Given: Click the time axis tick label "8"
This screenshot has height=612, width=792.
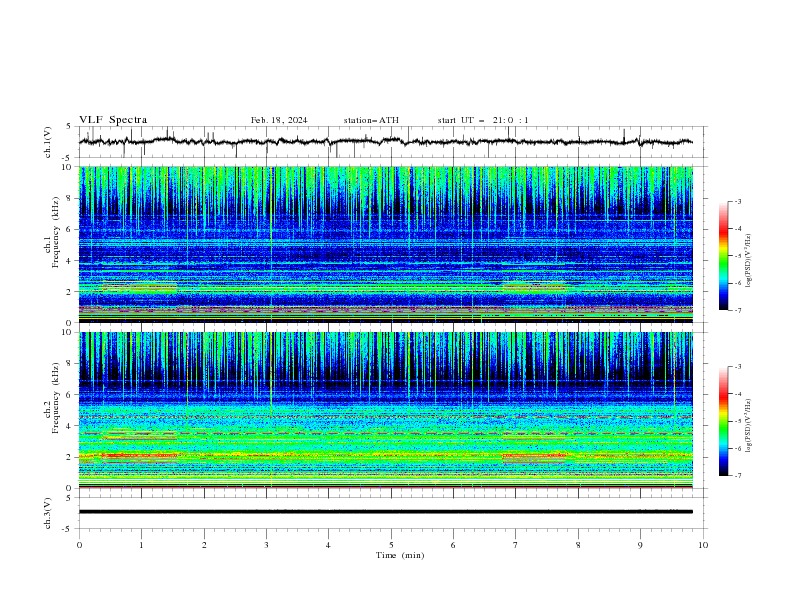Looking at the screenshot, I should click(x=578, y=545).
